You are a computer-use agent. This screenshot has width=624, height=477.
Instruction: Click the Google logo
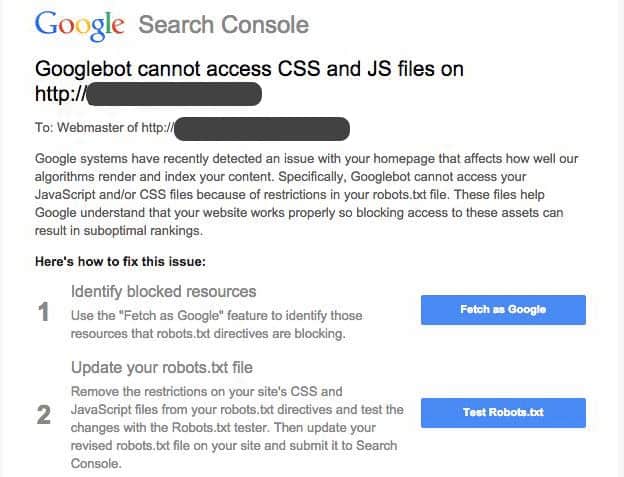pos(80,24)
